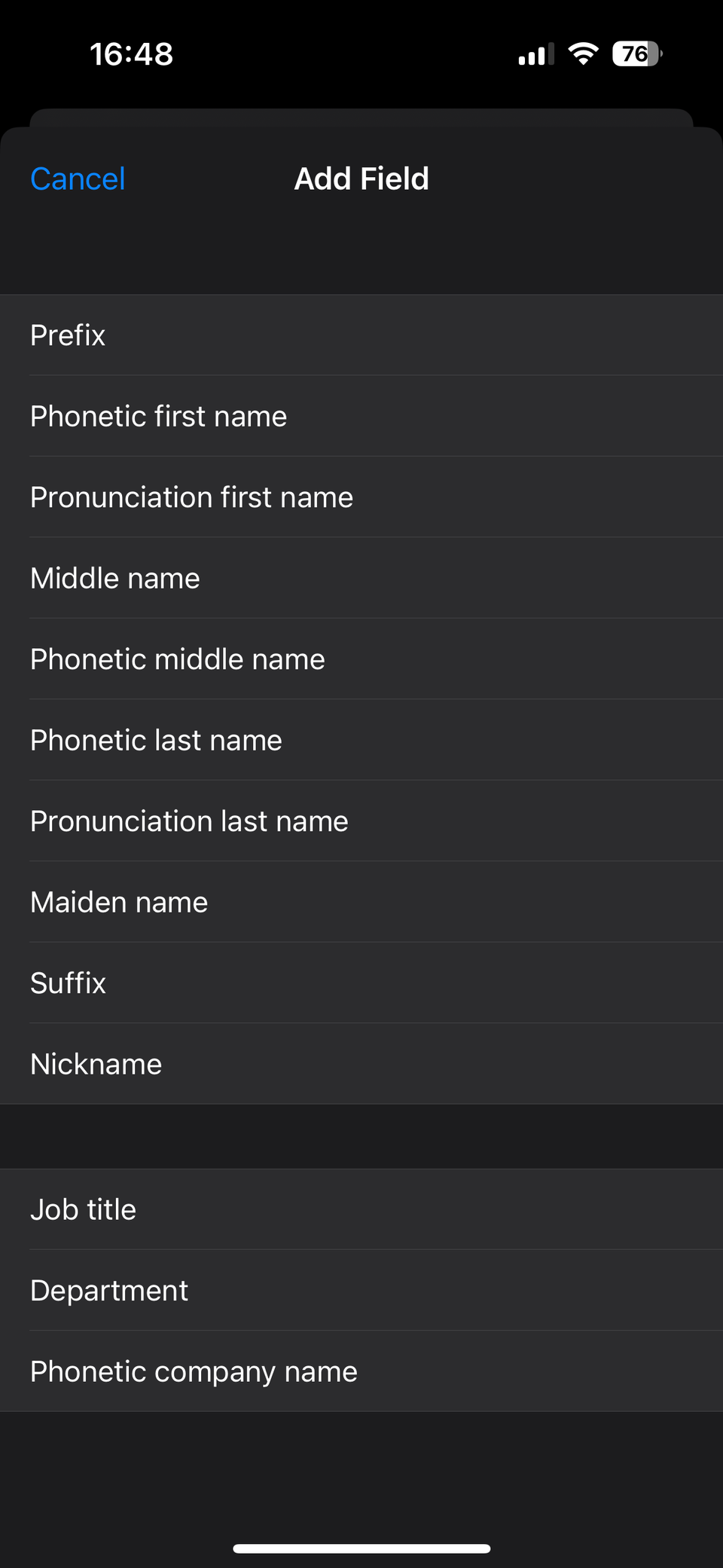The image size is (723, 1568).
Task: Add the Maiden name field
Action: coord(119,903)
